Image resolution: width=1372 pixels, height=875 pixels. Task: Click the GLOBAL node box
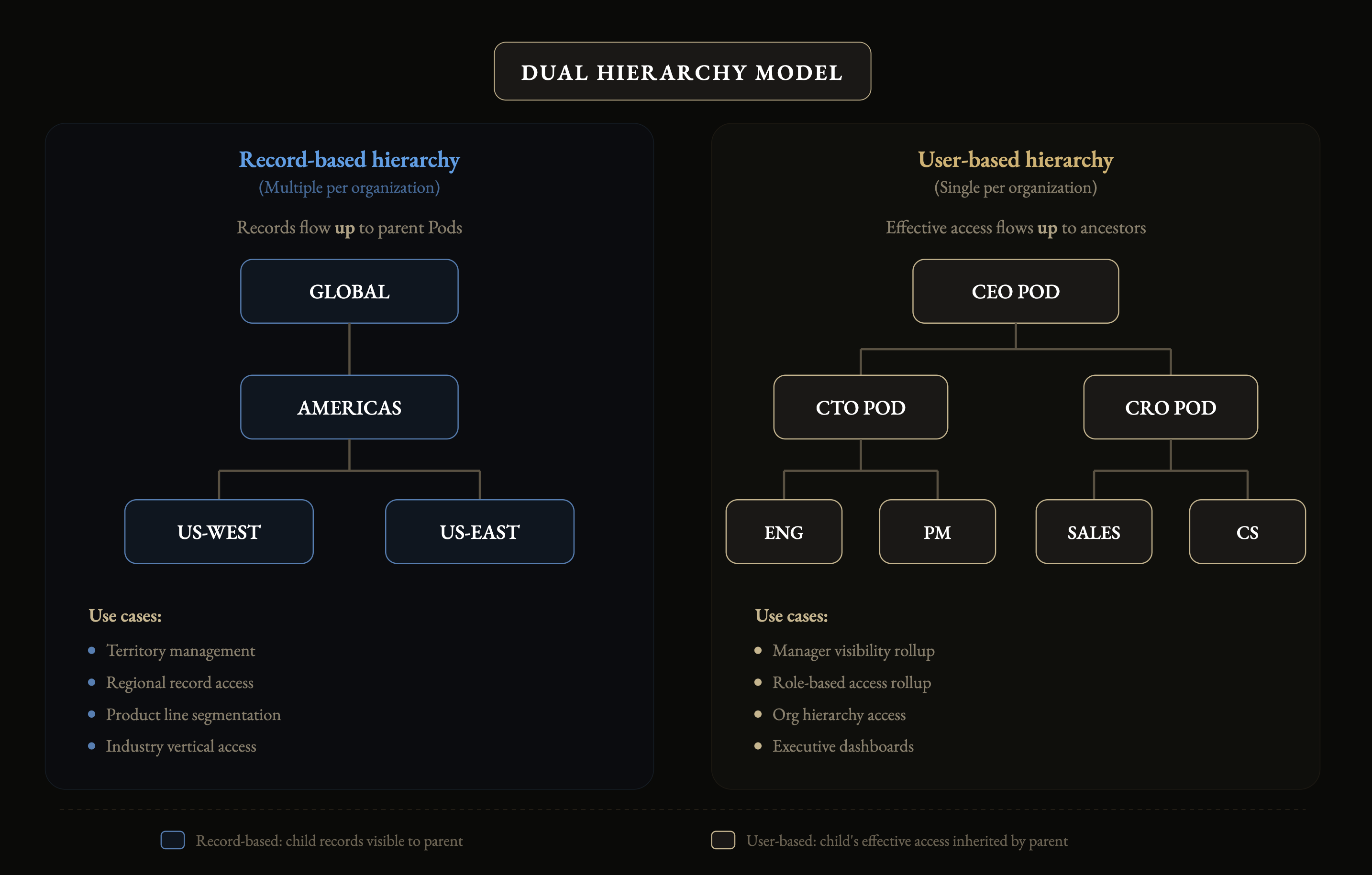(x=349, y=292)
